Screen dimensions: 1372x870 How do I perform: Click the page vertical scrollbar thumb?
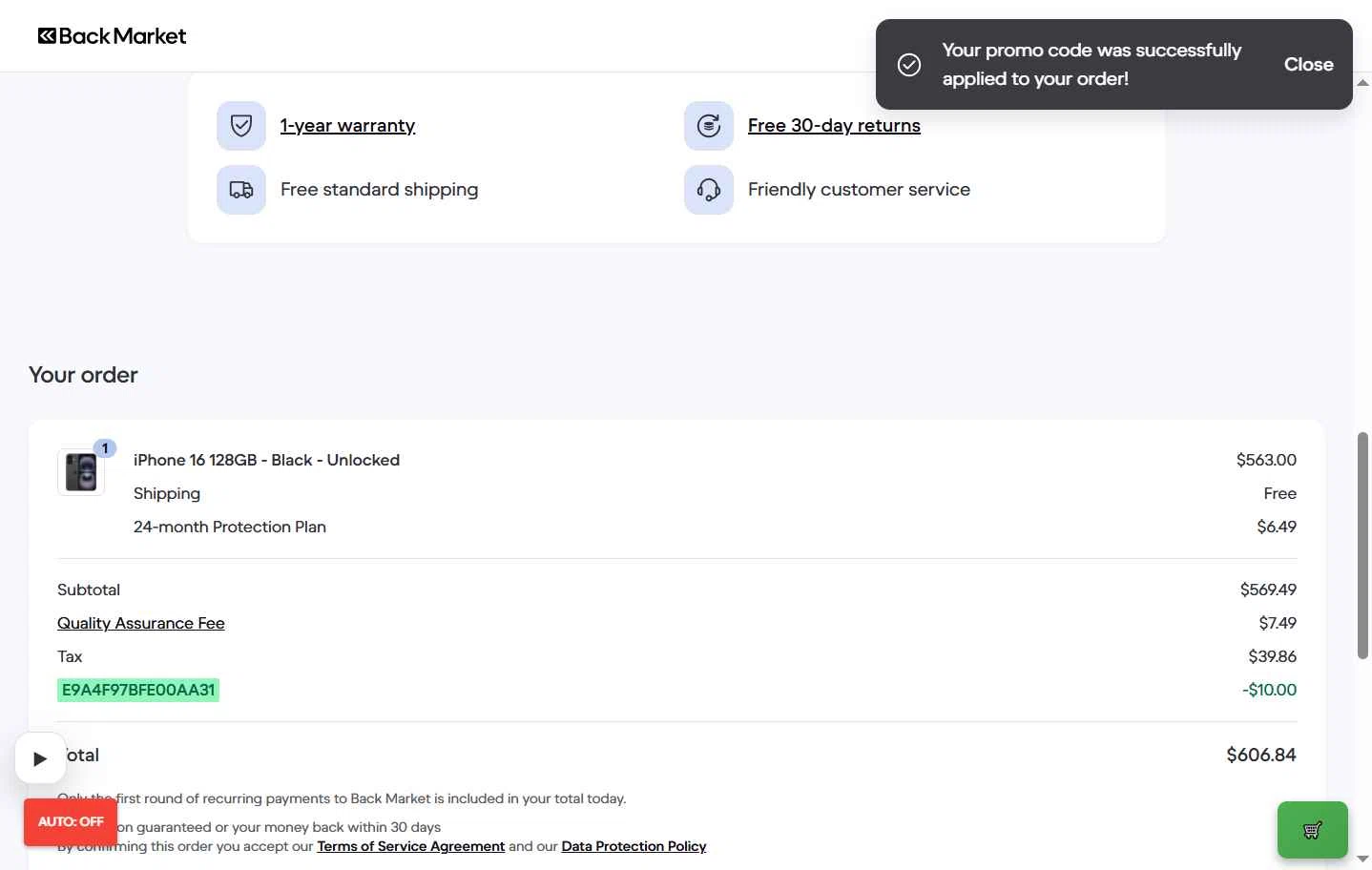[1362, 546]
